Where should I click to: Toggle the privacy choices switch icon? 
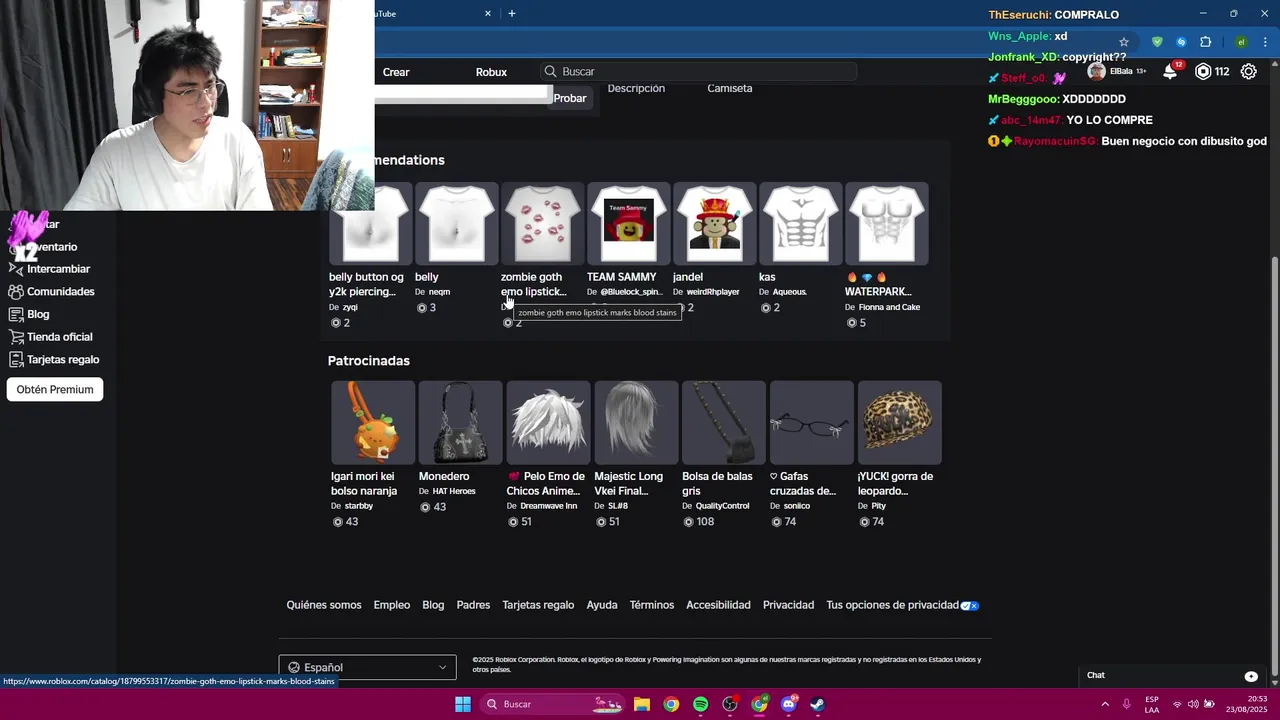(x=970, y=605)
